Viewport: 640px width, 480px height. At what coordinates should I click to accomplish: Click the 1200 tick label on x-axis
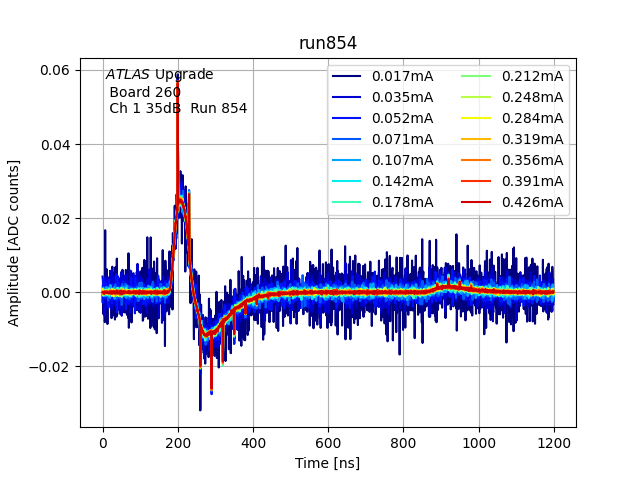pos(554,443)
